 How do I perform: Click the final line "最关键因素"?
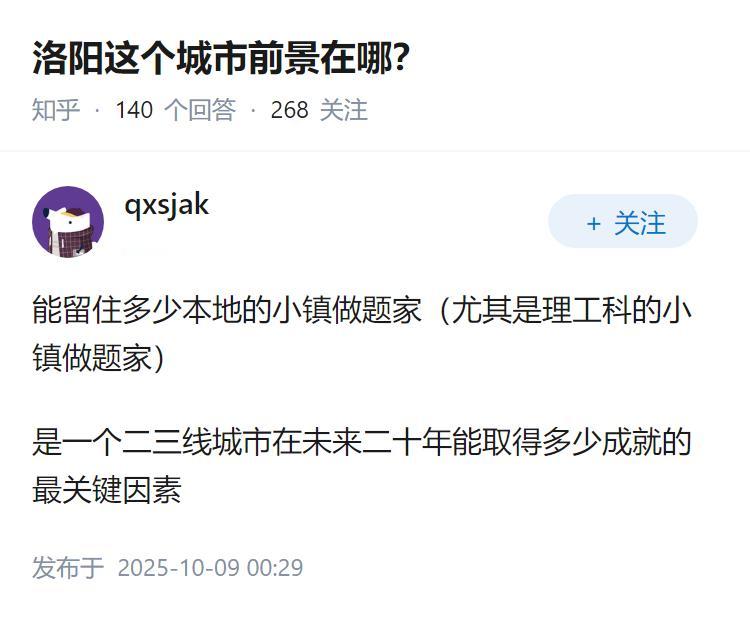click(106, 490)
